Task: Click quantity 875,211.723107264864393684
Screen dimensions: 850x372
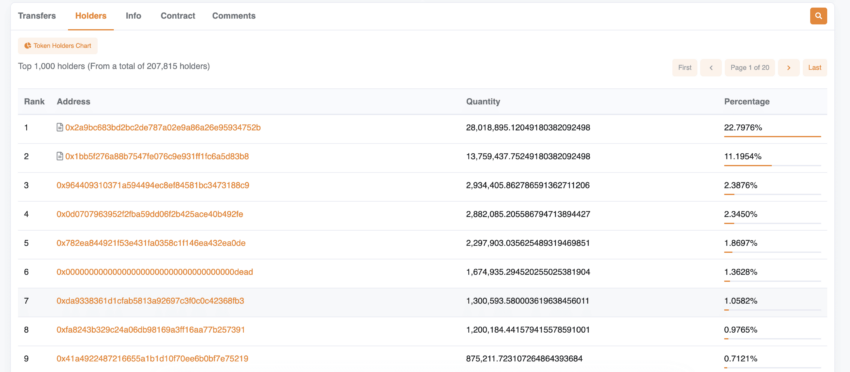Action: (x=524, y=358)
